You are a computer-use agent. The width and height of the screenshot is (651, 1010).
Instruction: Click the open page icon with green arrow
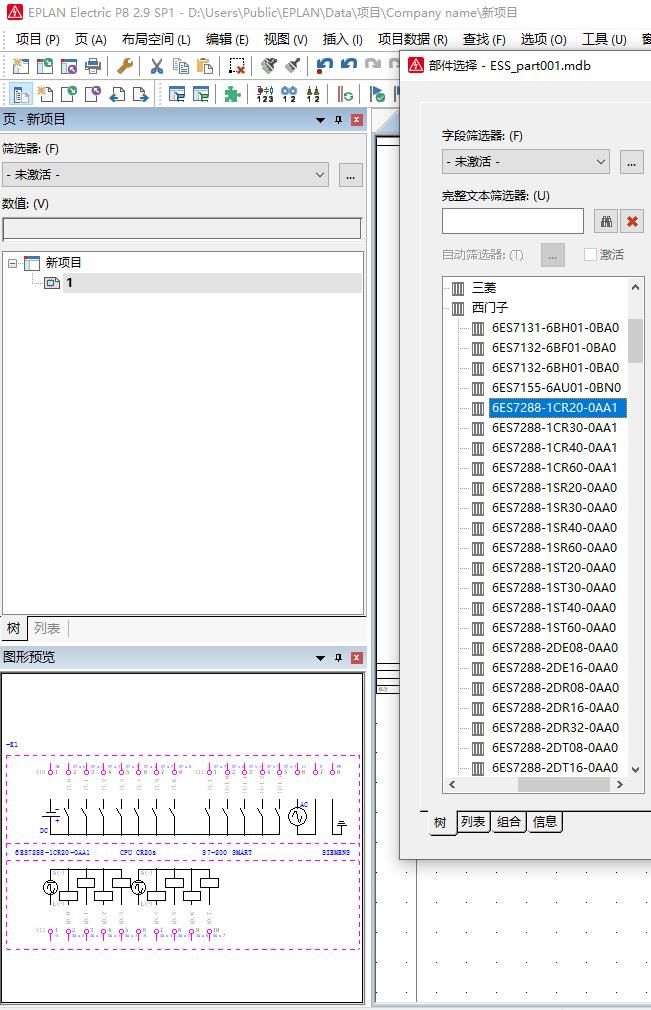point(69,95)
